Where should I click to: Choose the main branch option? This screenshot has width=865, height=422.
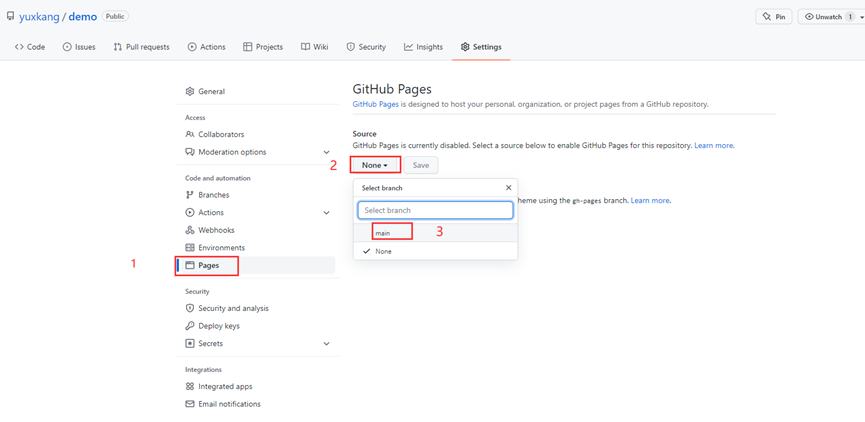[435, 233]
